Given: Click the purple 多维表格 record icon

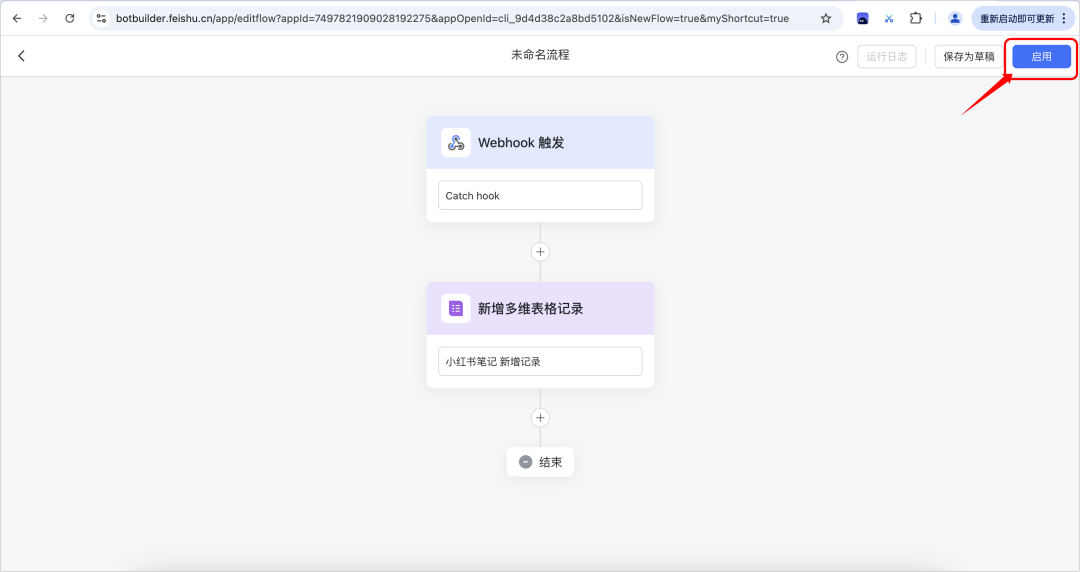Looking at the screenshot, I should (456, 309).
